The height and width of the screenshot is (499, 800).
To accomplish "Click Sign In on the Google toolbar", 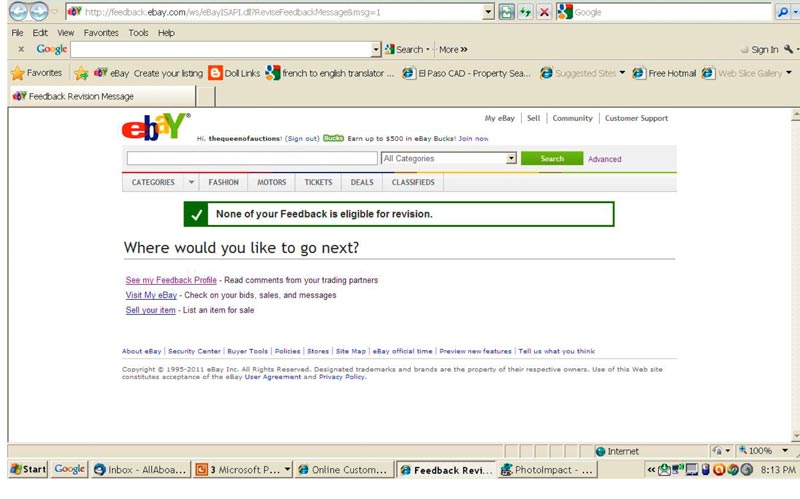I will [764, 49].
